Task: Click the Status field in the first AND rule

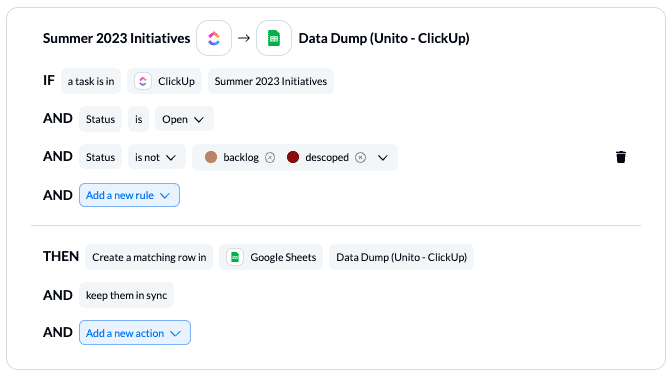Action: coord(100,119)
